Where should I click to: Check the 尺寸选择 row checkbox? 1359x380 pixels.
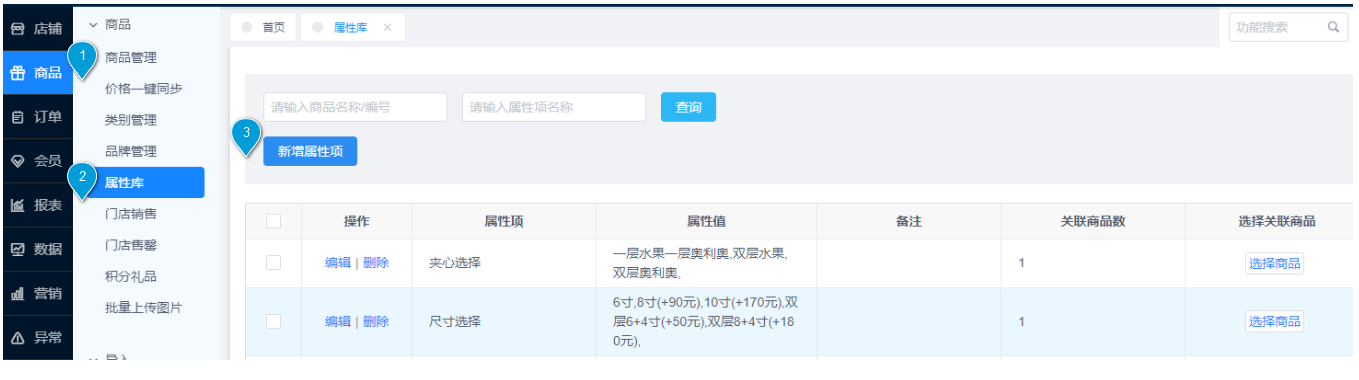click(273, 321)
